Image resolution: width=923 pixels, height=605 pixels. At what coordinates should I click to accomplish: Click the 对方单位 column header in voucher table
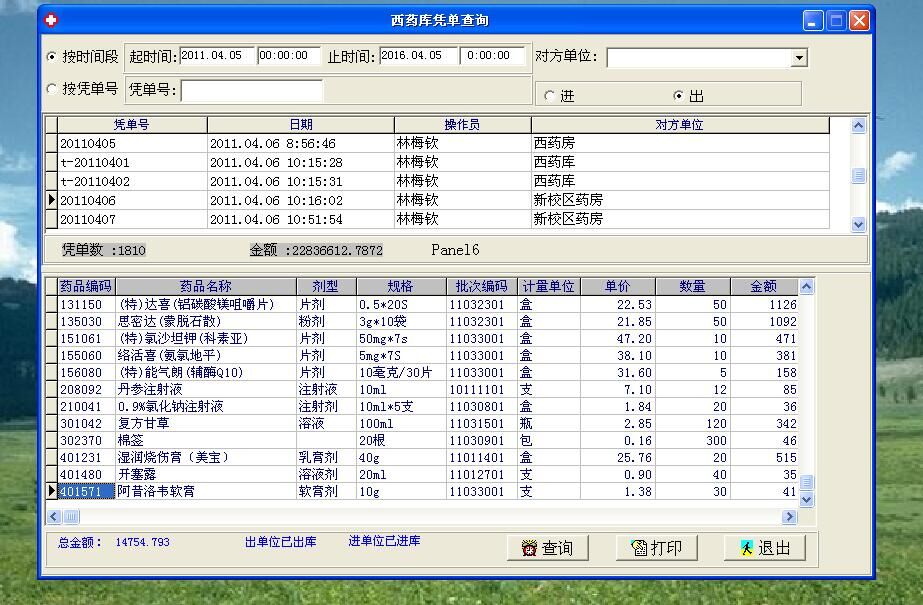point(680,125)
